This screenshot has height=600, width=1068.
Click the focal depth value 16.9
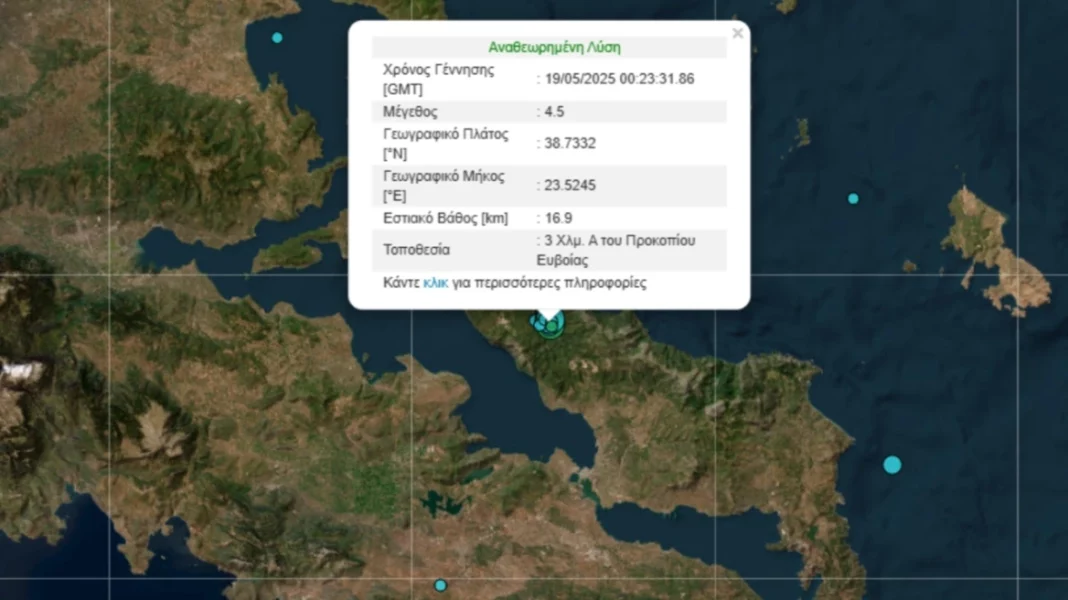(556, 217)
